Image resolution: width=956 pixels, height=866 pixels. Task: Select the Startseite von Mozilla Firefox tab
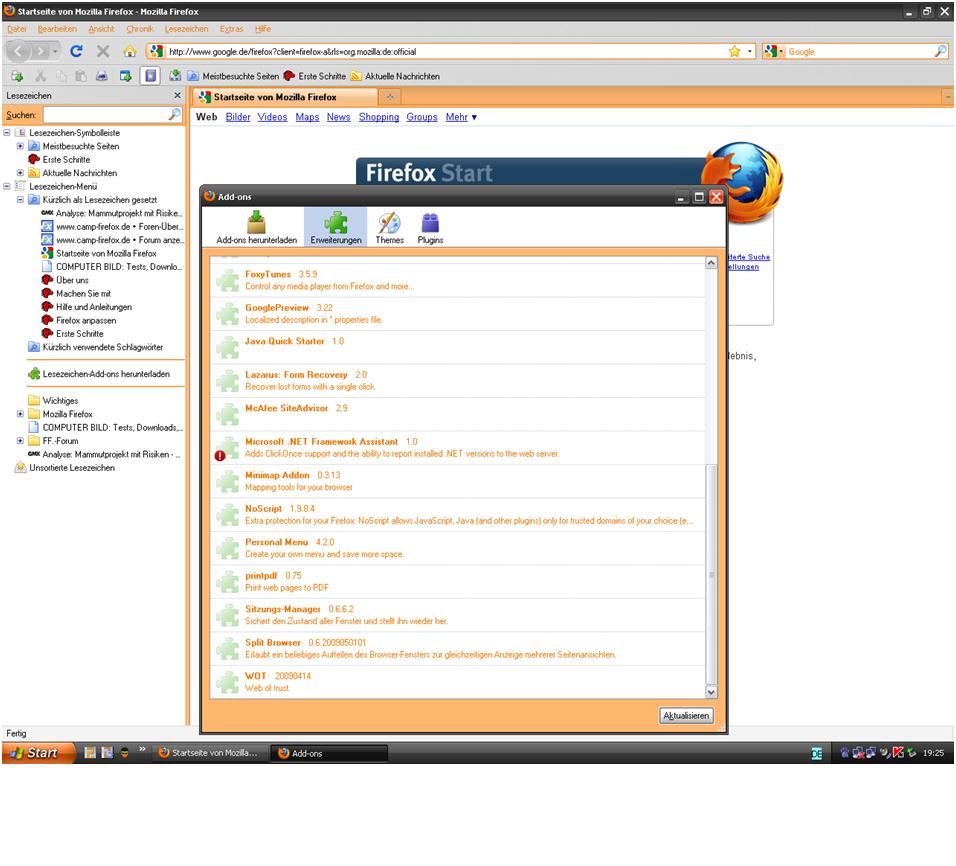tap(285, 97)
